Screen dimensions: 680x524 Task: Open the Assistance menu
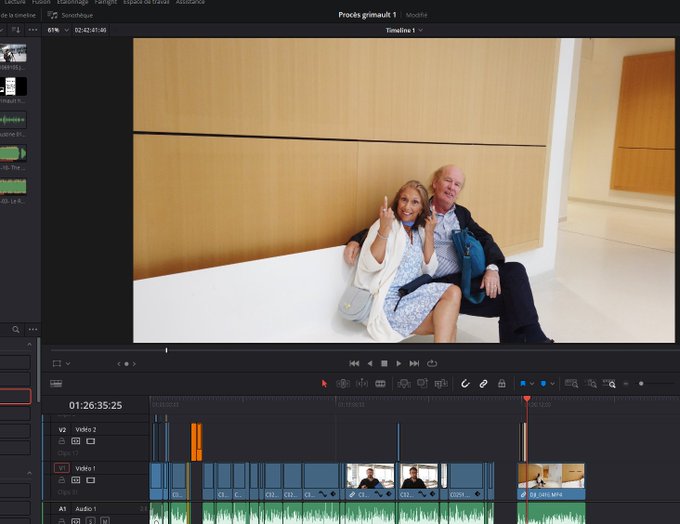pos(190,2)
